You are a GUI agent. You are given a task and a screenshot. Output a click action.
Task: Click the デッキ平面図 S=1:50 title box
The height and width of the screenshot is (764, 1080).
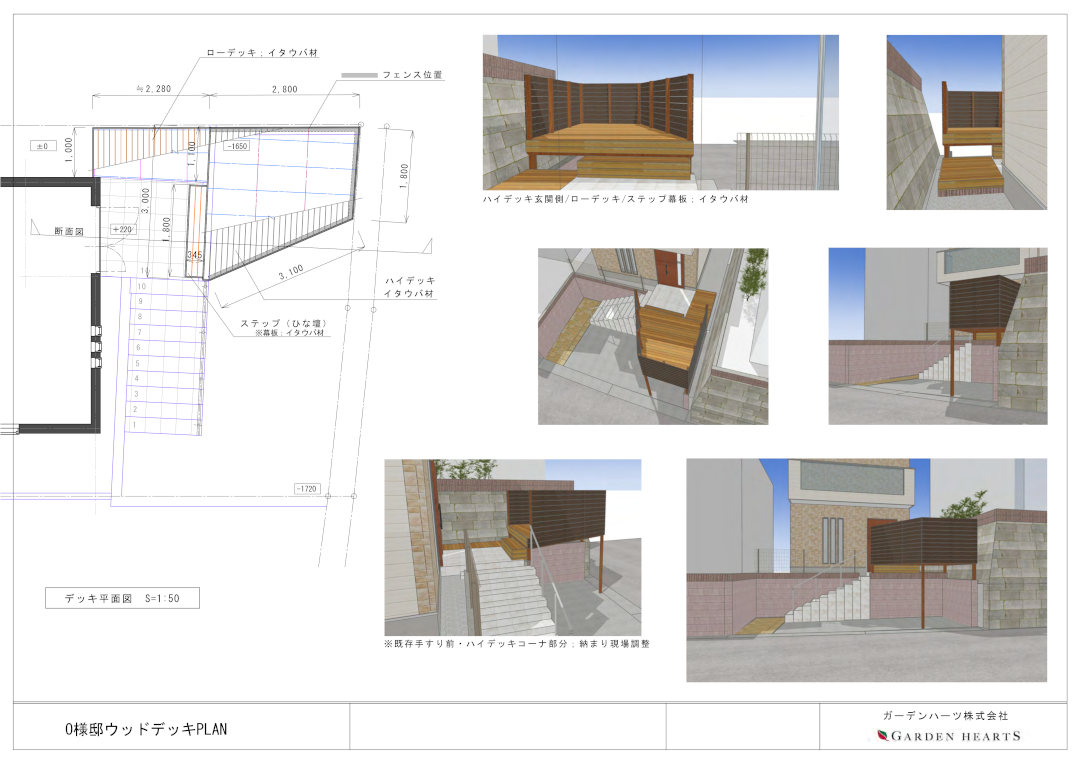tap(122, 598)
